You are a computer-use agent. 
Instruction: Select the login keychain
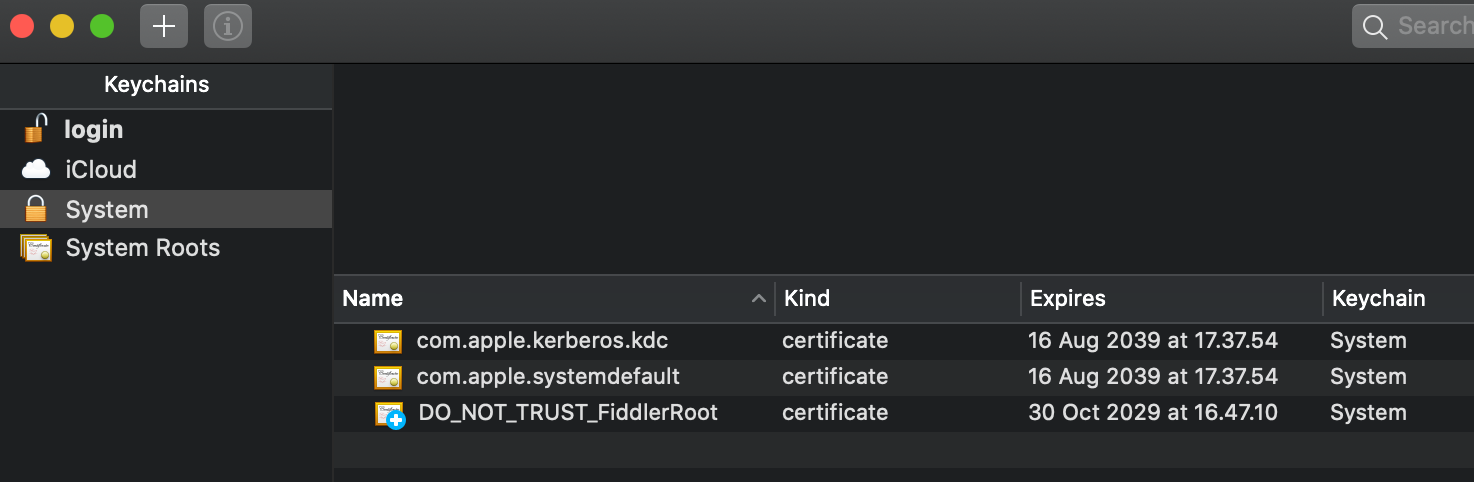click(x=94, y=130)
